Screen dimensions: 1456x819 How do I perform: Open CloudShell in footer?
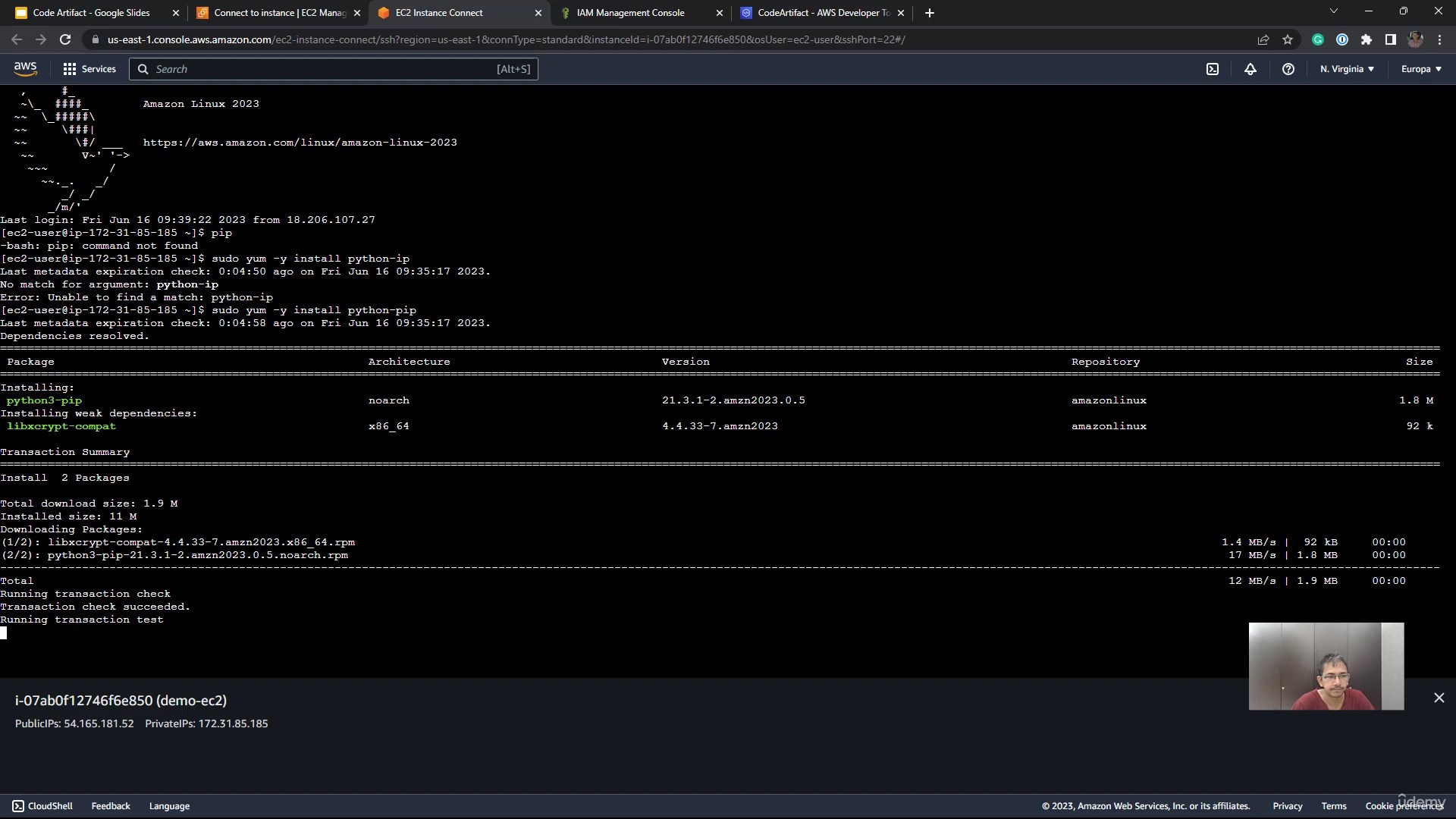pyautogui.click(x=42, y=806)
